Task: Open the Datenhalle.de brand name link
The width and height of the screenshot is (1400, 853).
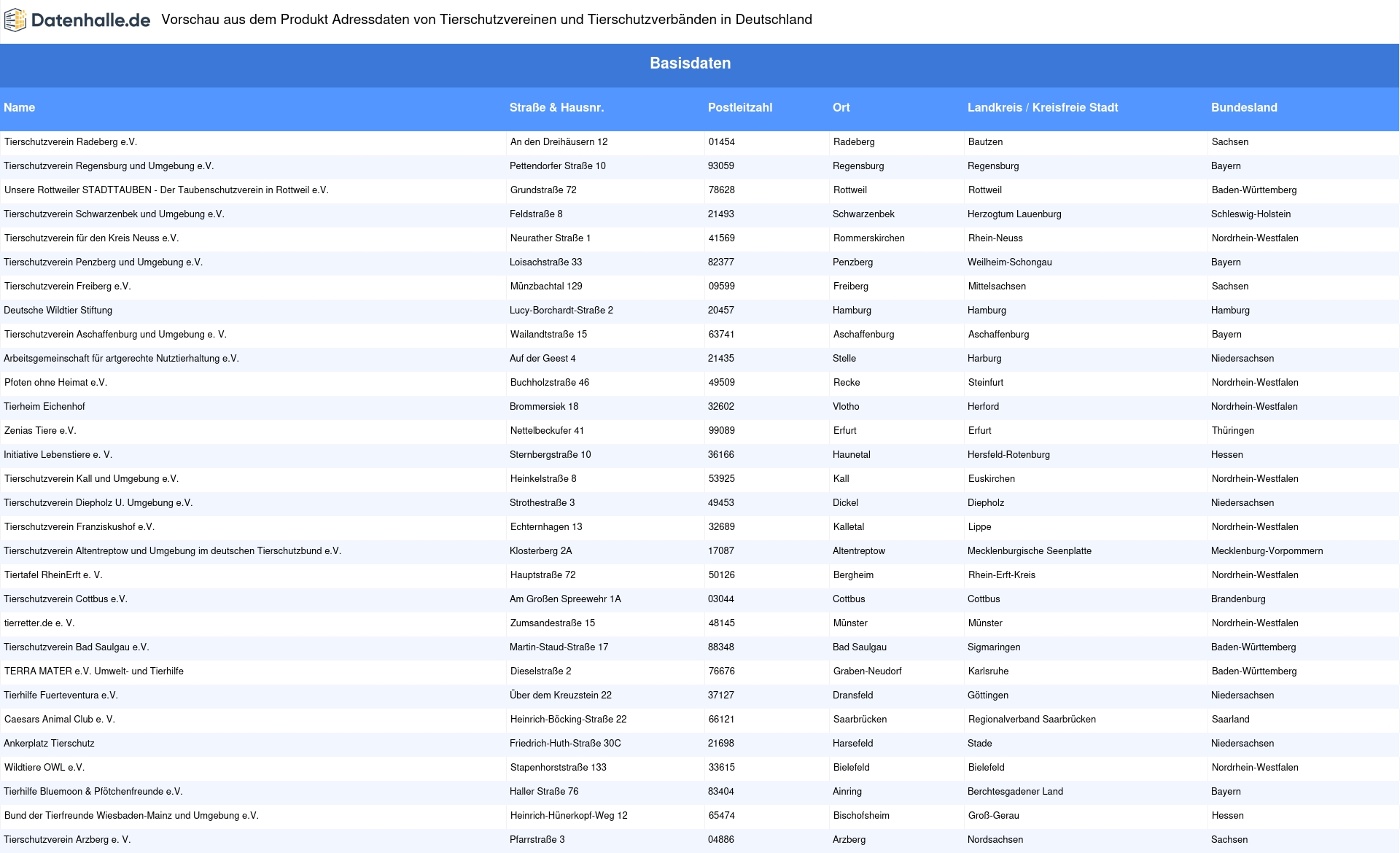Action: [x=90, y=20]
